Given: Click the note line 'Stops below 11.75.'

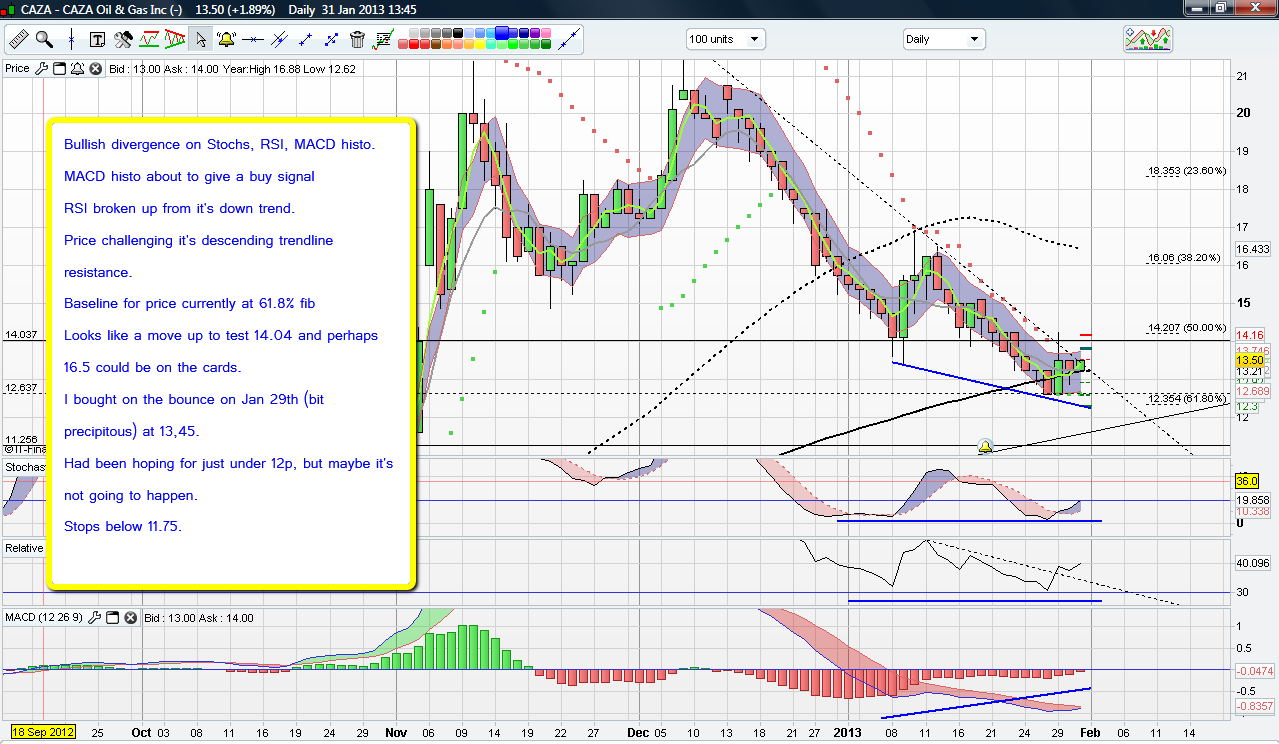Looking at the screenshot, I should pos(123,526).
